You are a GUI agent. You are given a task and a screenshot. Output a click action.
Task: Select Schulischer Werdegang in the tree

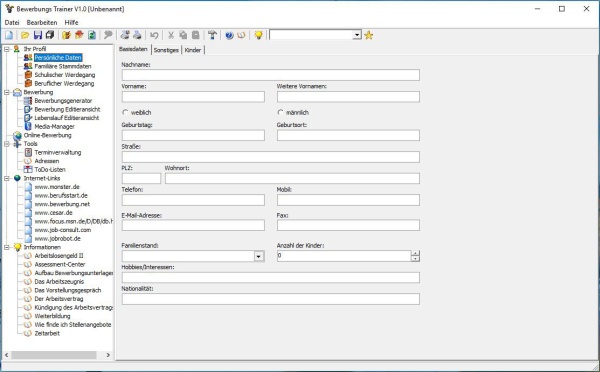65,75
